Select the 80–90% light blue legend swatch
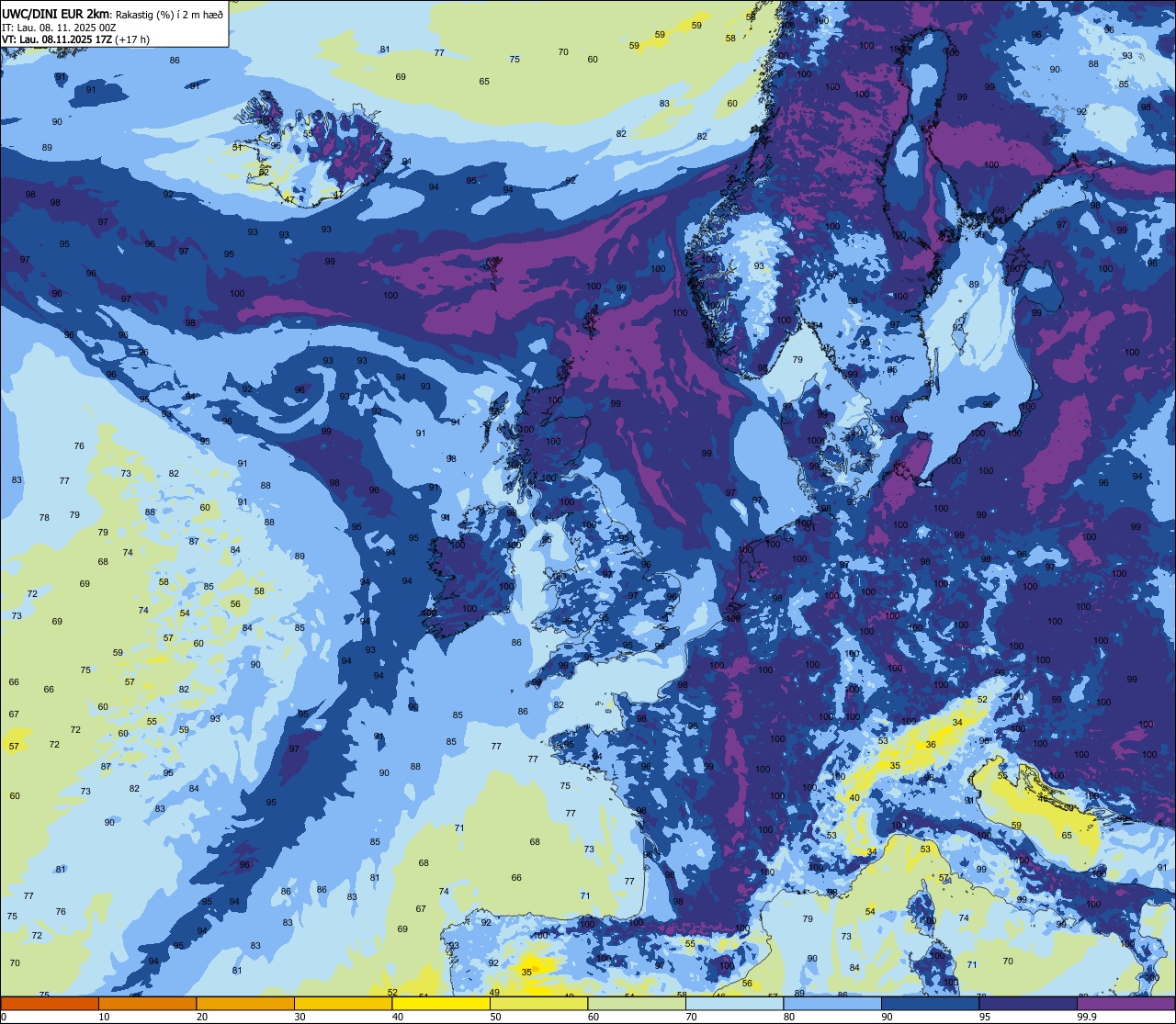The image size is (1176, 1024). (x=831, y=1003)
